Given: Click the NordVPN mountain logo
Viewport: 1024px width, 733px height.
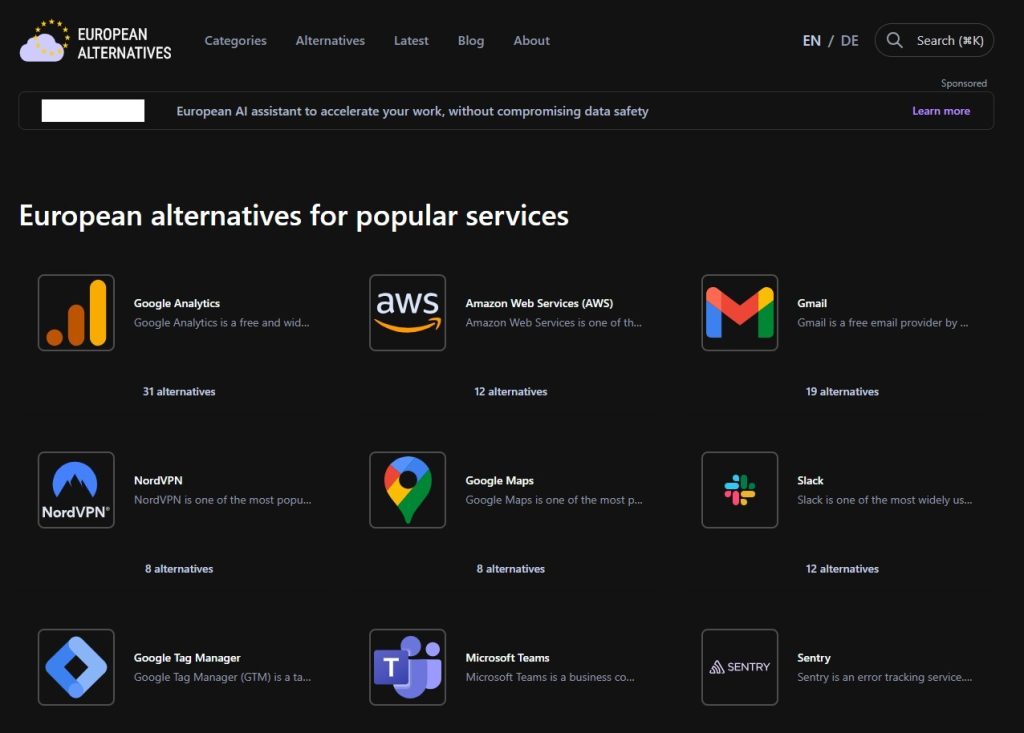Looking at the screenshot, I should [76, 490].
